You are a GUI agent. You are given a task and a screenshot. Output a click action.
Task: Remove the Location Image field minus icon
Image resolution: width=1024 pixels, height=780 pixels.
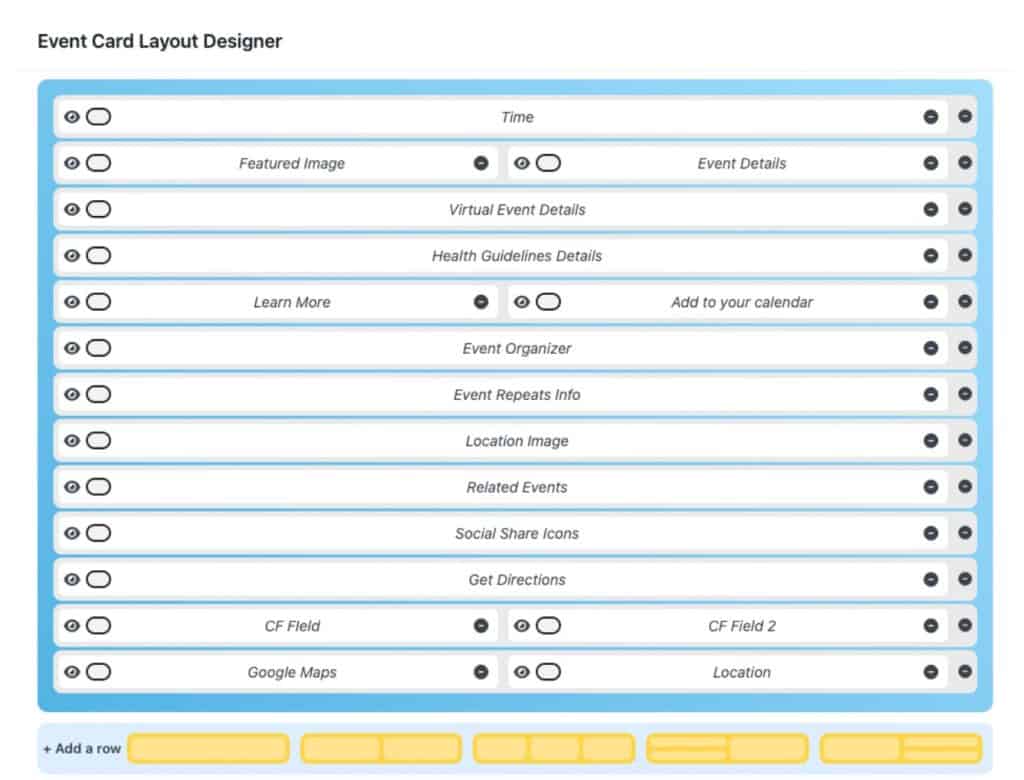point(931,441)
